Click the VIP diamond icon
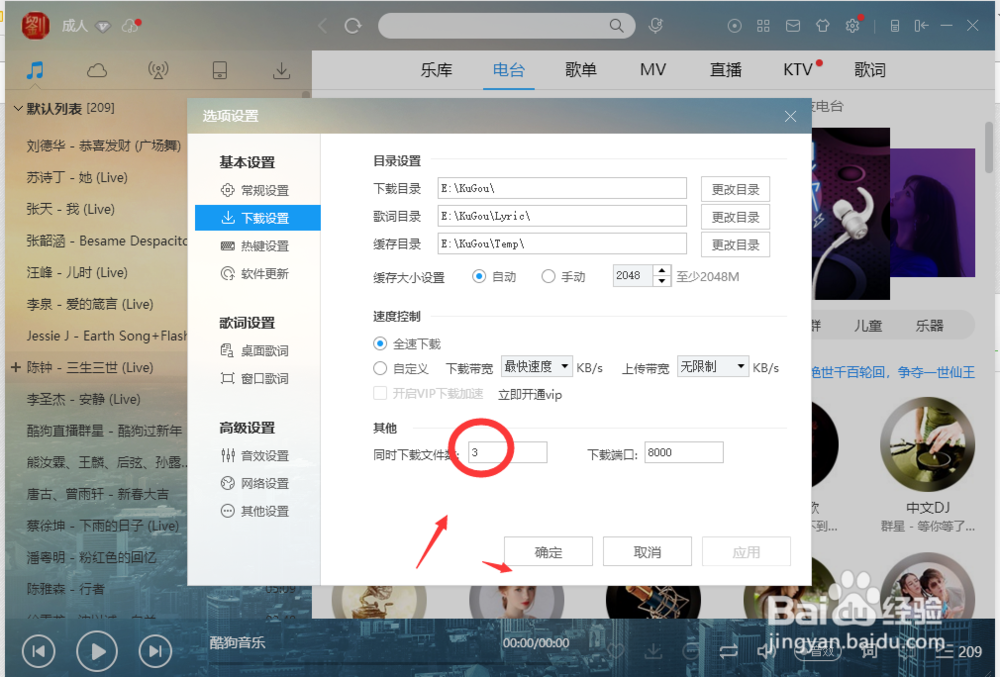1000x677 pixels. click(x=103, y=27)
